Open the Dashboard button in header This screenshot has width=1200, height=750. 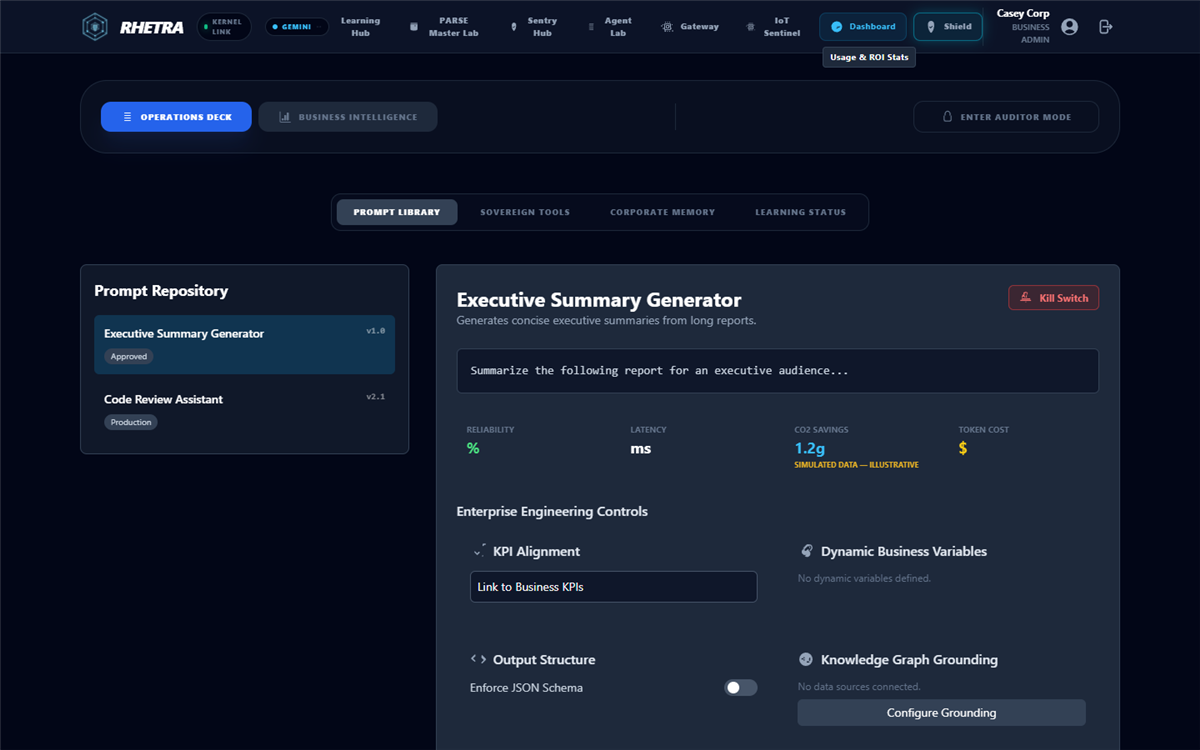pyautogui.click(x=863, y=27)
